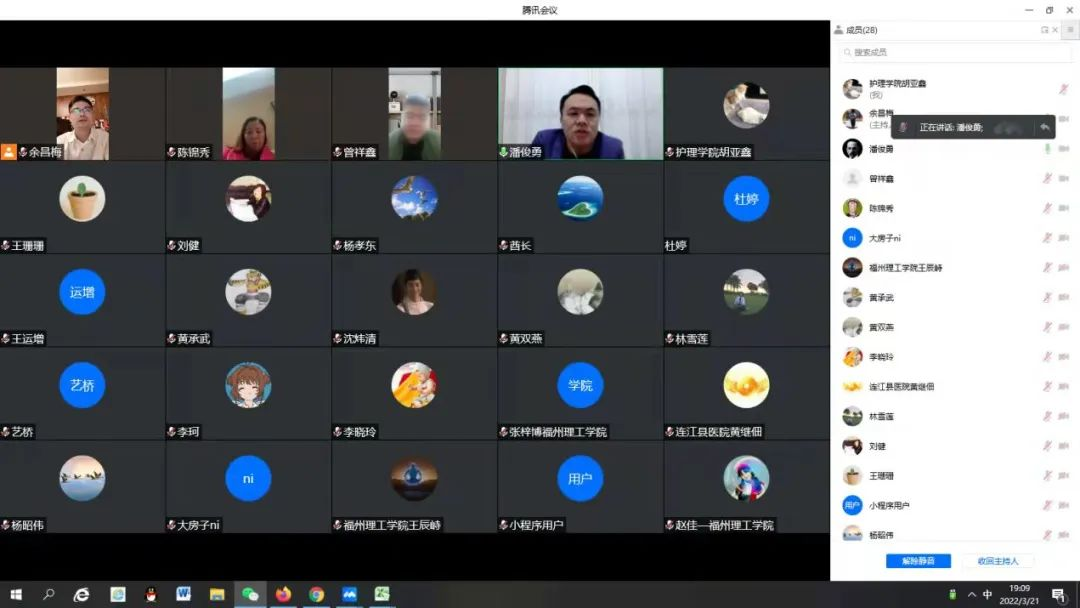Click camera icon for 曾祥鑫 in list

(1063, 178)
